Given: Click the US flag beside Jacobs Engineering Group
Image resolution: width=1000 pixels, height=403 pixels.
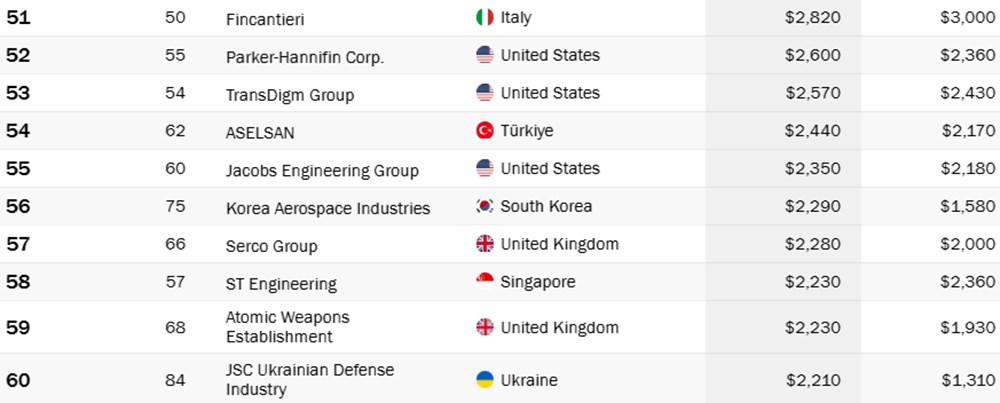Looking at the screenshot, I should click(x=485, y=169).
